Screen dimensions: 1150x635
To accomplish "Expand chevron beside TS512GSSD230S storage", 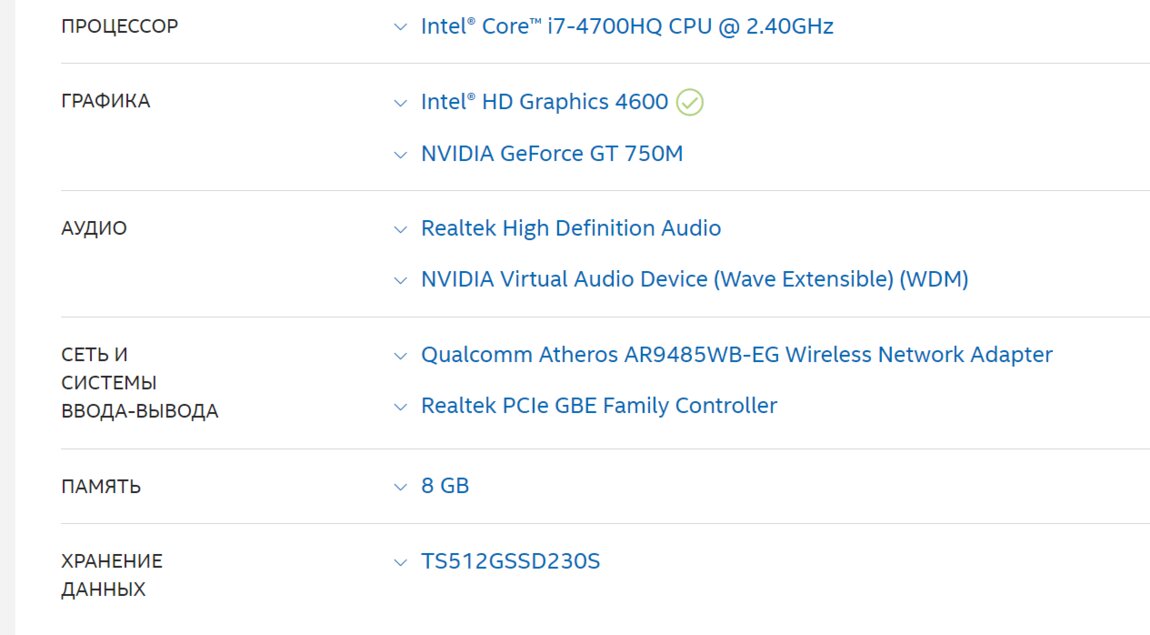I will point(401,562).
